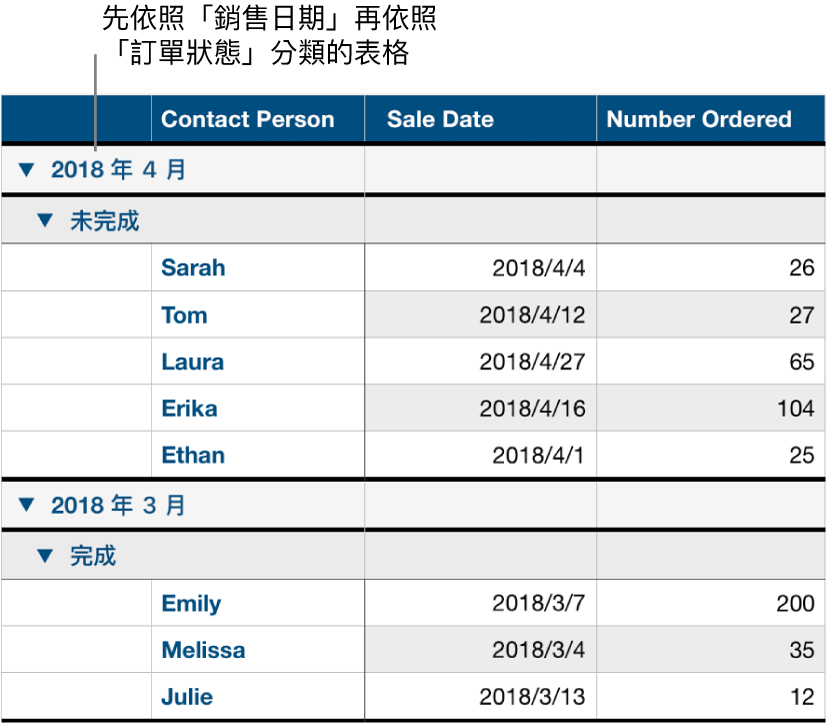Collapse the 2018 年 4 月 group
This screenshot has height=724, width=827.
[26, 169]
